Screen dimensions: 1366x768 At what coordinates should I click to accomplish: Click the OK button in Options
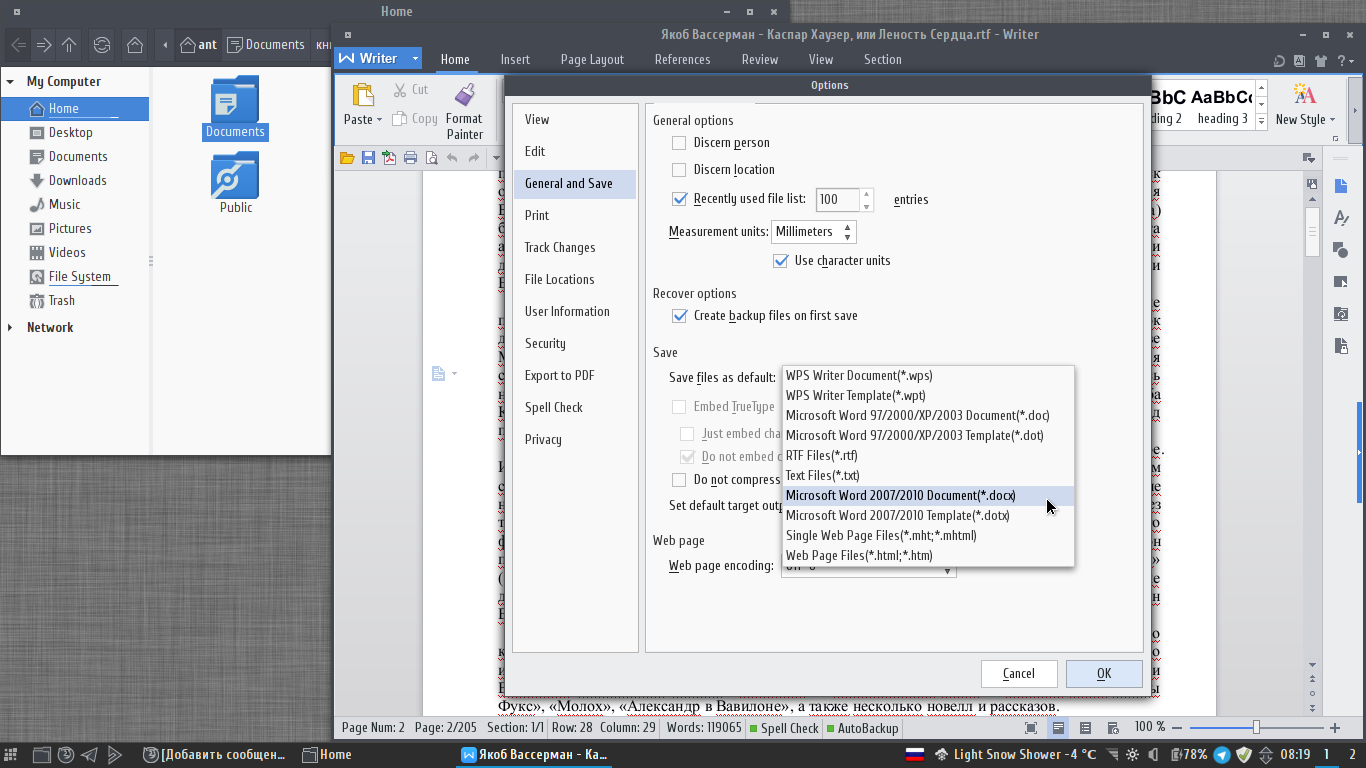coord(1104,674)
